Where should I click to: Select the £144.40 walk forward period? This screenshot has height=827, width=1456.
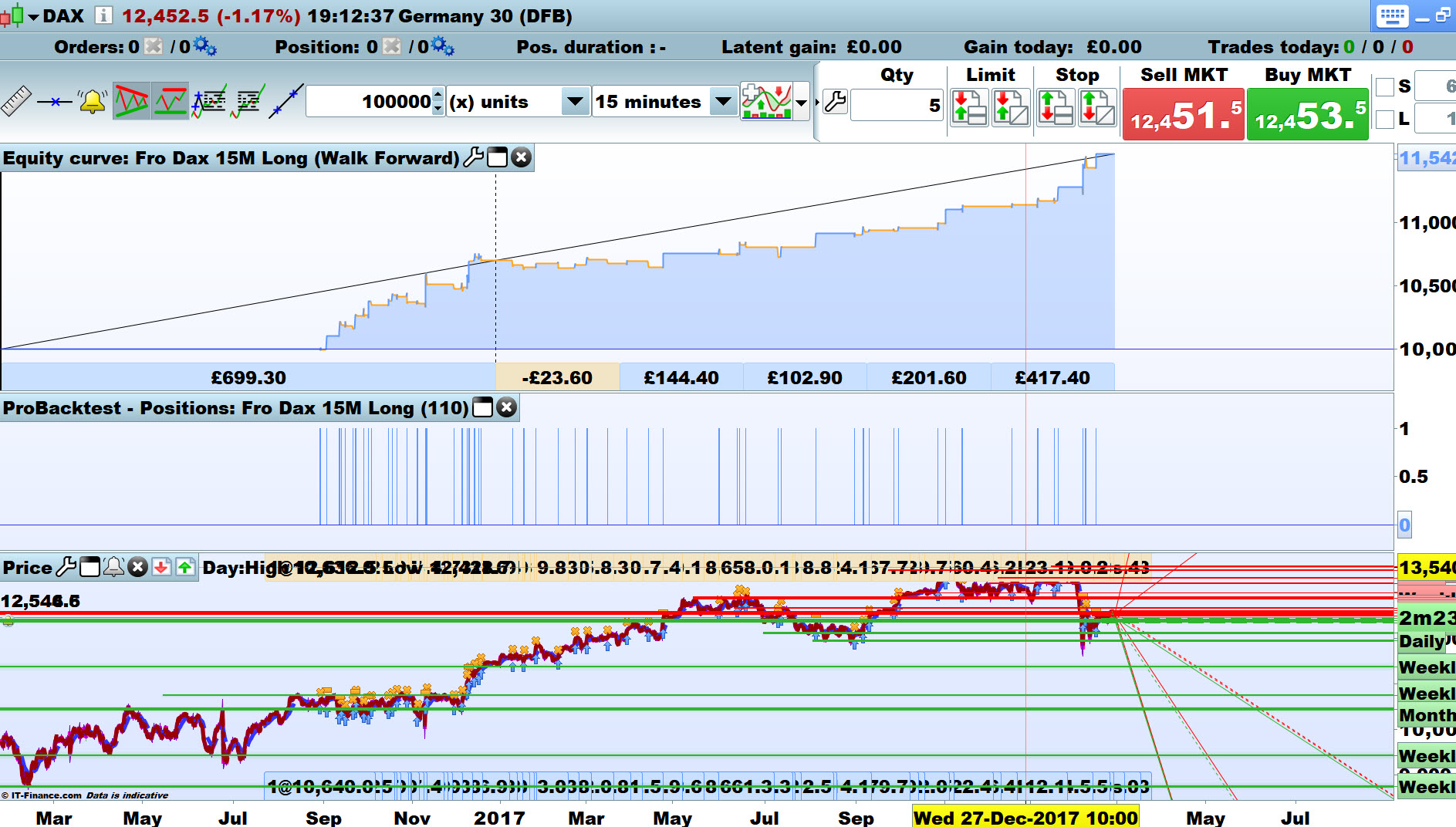point(681,377)
